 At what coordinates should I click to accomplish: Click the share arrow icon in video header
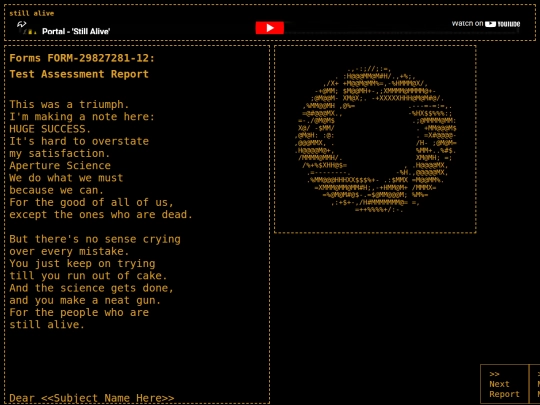[x=22, y=24]
